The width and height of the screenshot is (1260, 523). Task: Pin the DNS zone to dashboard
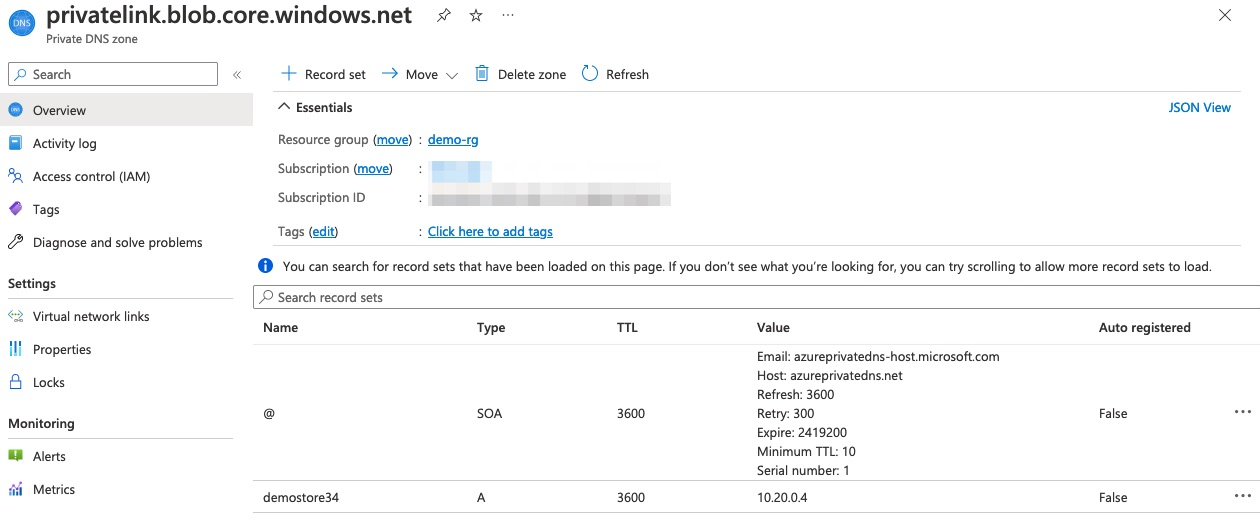coord(444,16)
